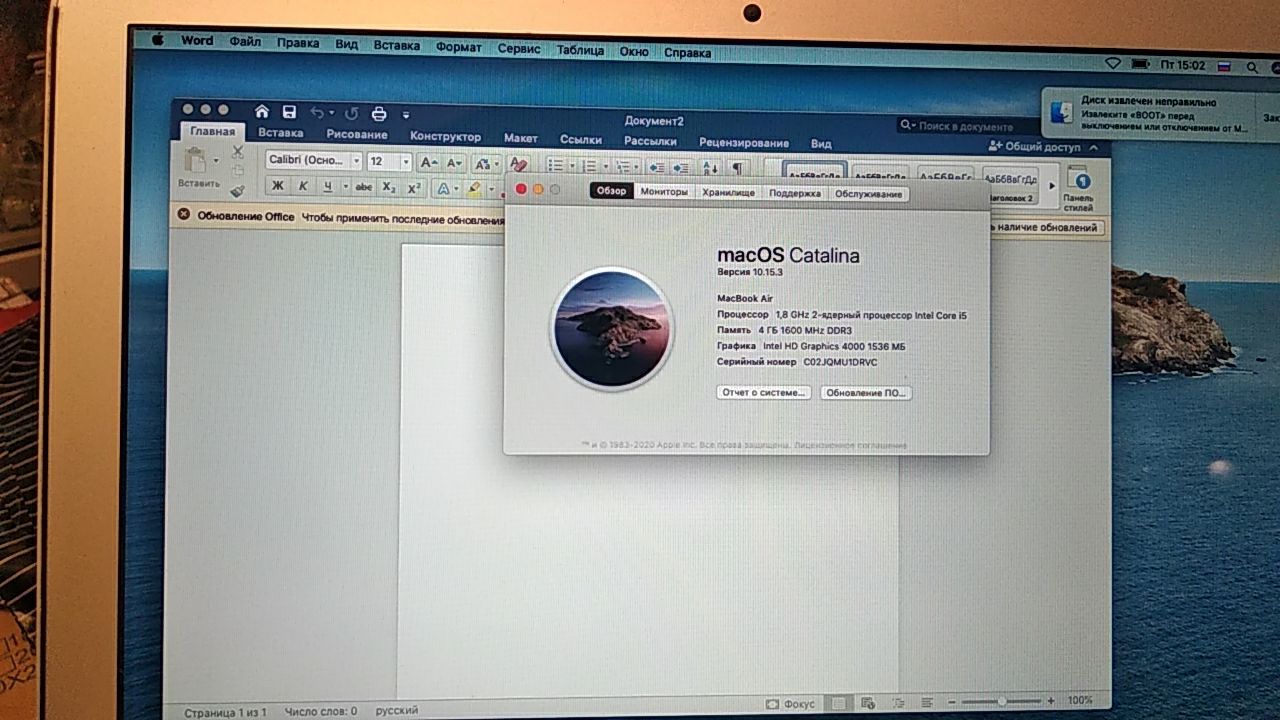Adjust the zoom slider in the status bar
The image size is (1280, 720).
click(x=1001, y=702)
